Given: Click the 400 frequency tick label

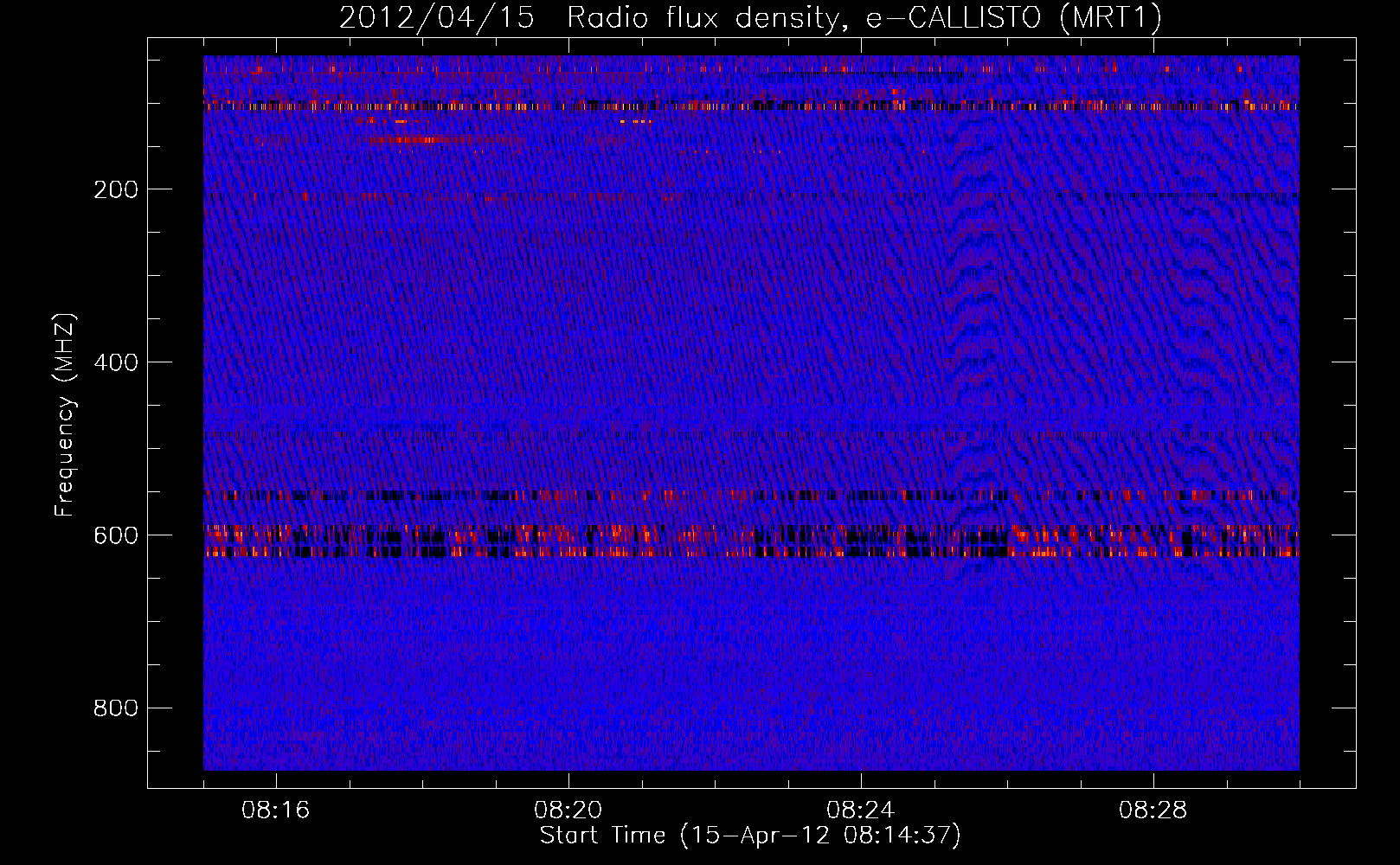Looking at the screenshot, I should tap(116, 362).
